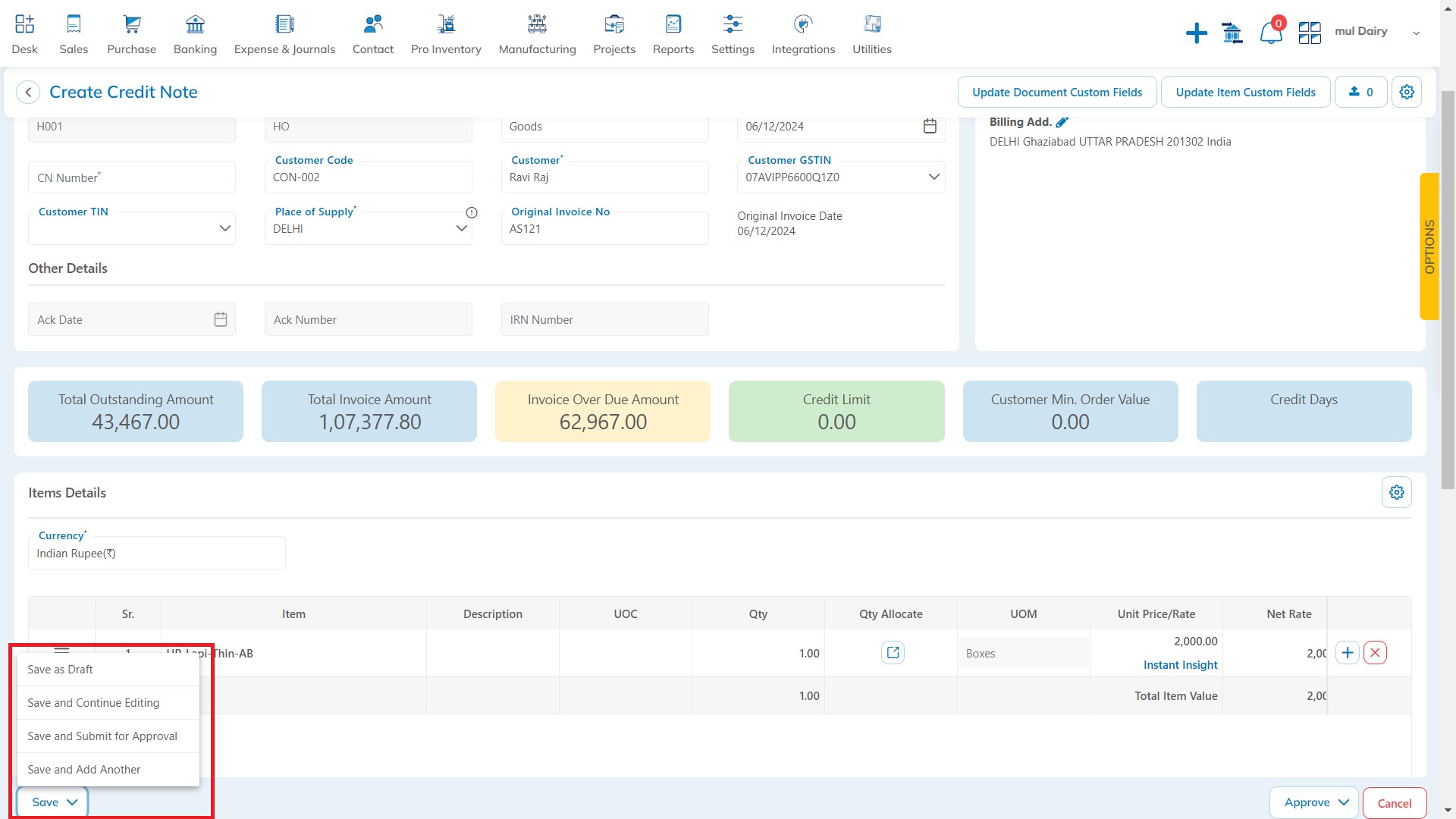Click the Original Invoice No field
Viewport: 1456px width, 819px height.
[604, 228]
